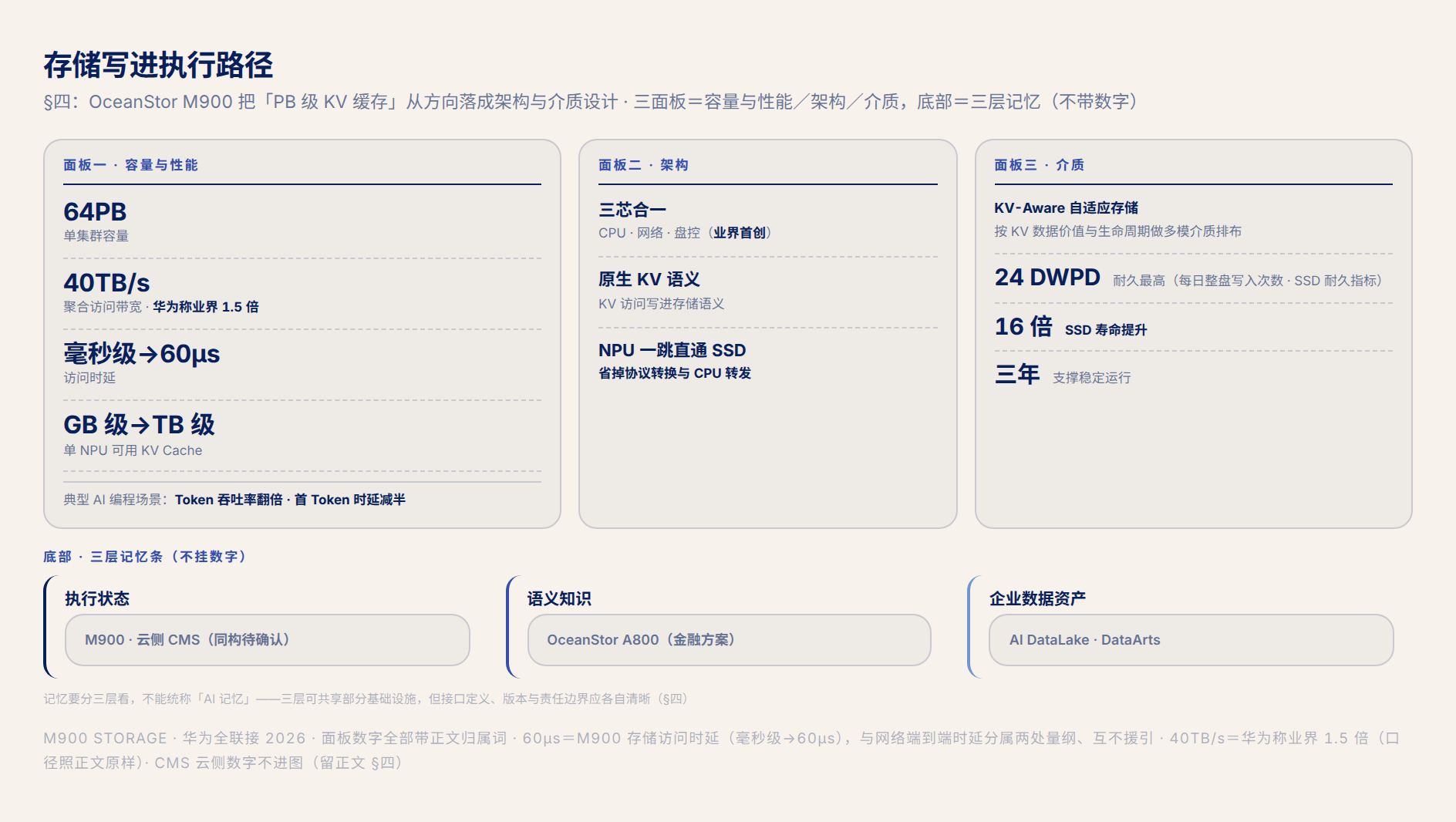Click the caption 省掉协议转换与 CPU 转发
This screenshot has width=1456, height=822.
675,373
